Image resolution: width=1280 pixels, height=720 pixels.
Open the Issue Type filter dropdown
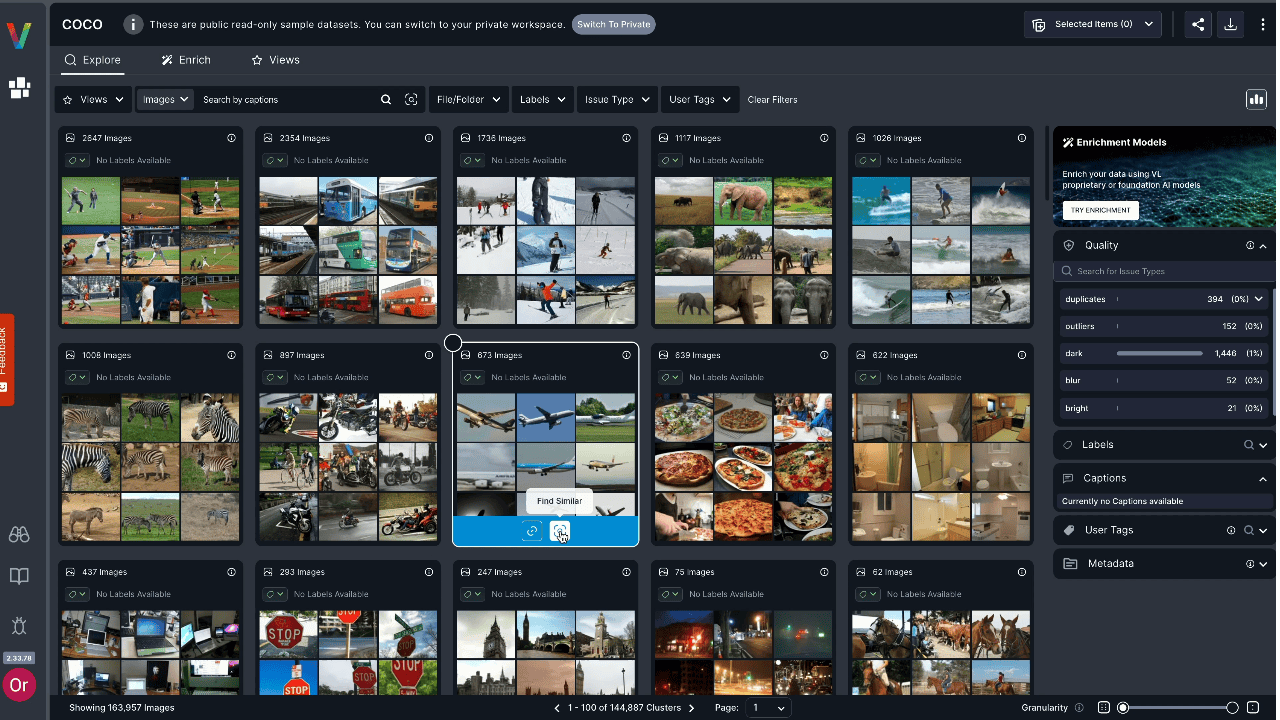coord(617,100)
